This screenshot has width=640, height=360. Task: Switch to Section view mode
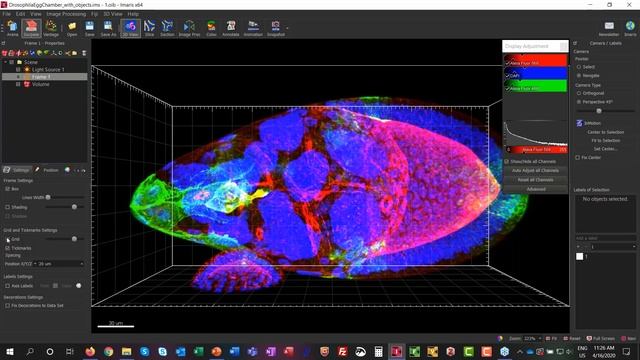click(167, 29)
